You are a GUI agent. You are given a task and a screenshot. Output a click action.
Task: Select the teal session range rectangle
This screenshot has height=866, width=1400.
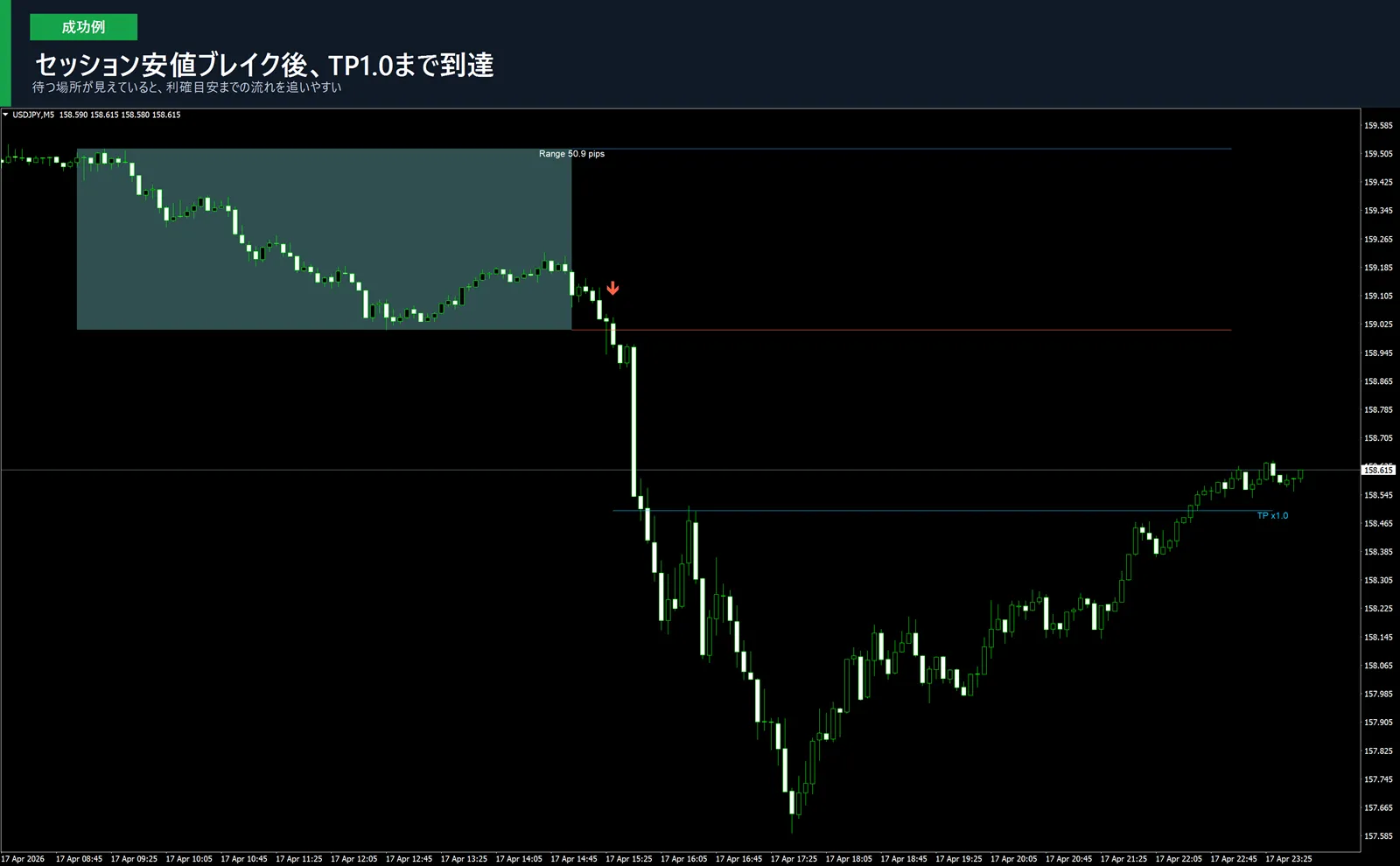324,239
